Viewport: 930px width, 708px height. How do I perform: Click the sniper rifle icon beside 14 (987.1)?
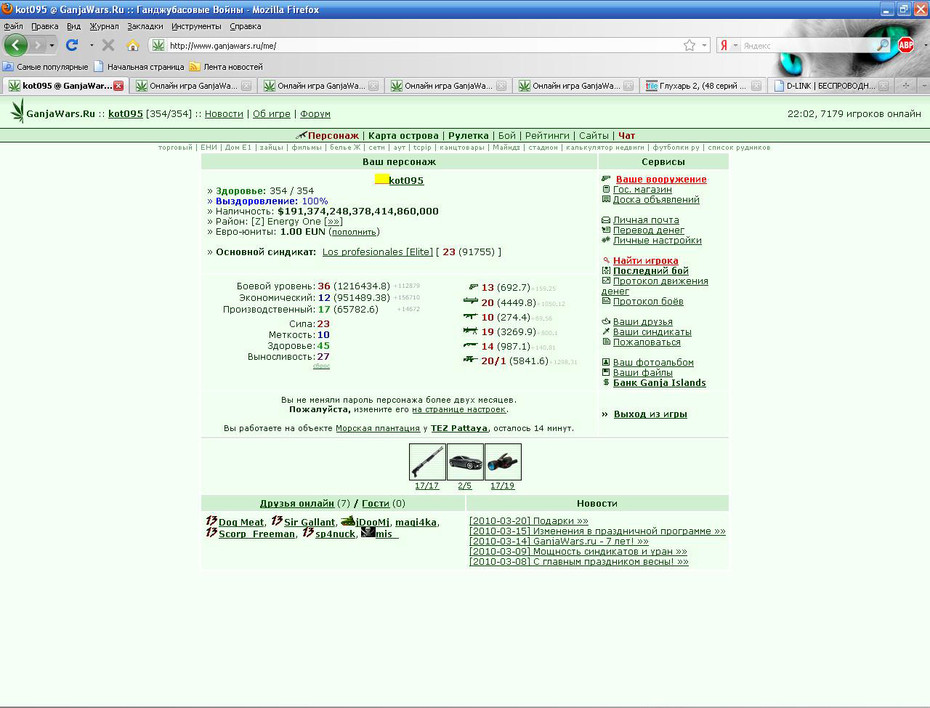pyautogui.click(x=470, y=346)
